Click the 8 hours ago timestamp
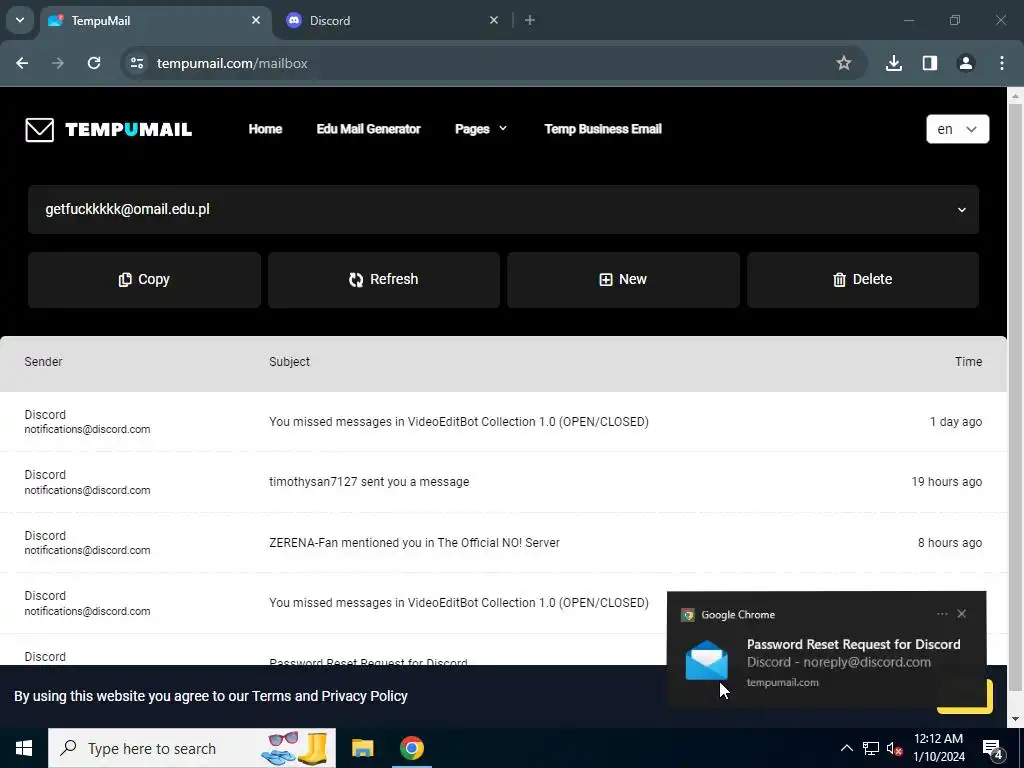Viewport: 1024px width, 768px height. (x=950, y=543)
